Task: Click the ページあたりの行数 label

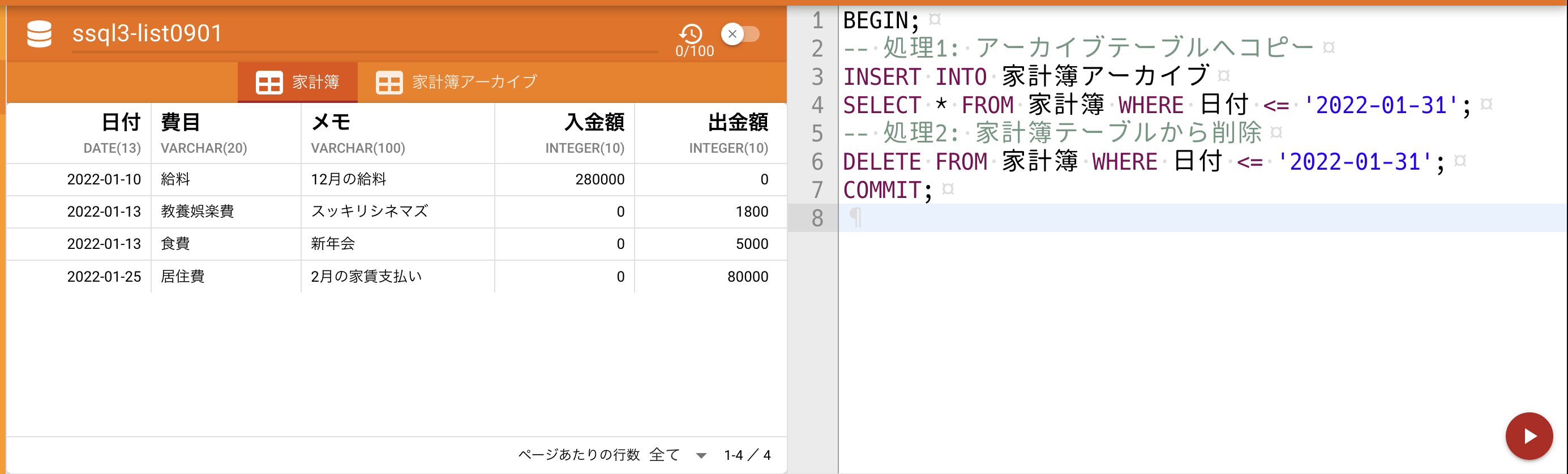Action: (579, 455)
